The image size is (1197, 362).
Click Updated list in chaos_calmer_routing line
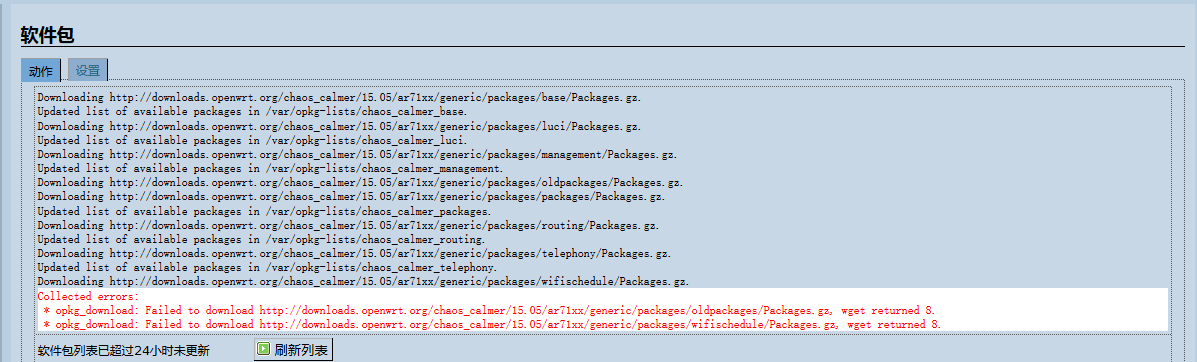pyautogui.click(x=261, y=240)
